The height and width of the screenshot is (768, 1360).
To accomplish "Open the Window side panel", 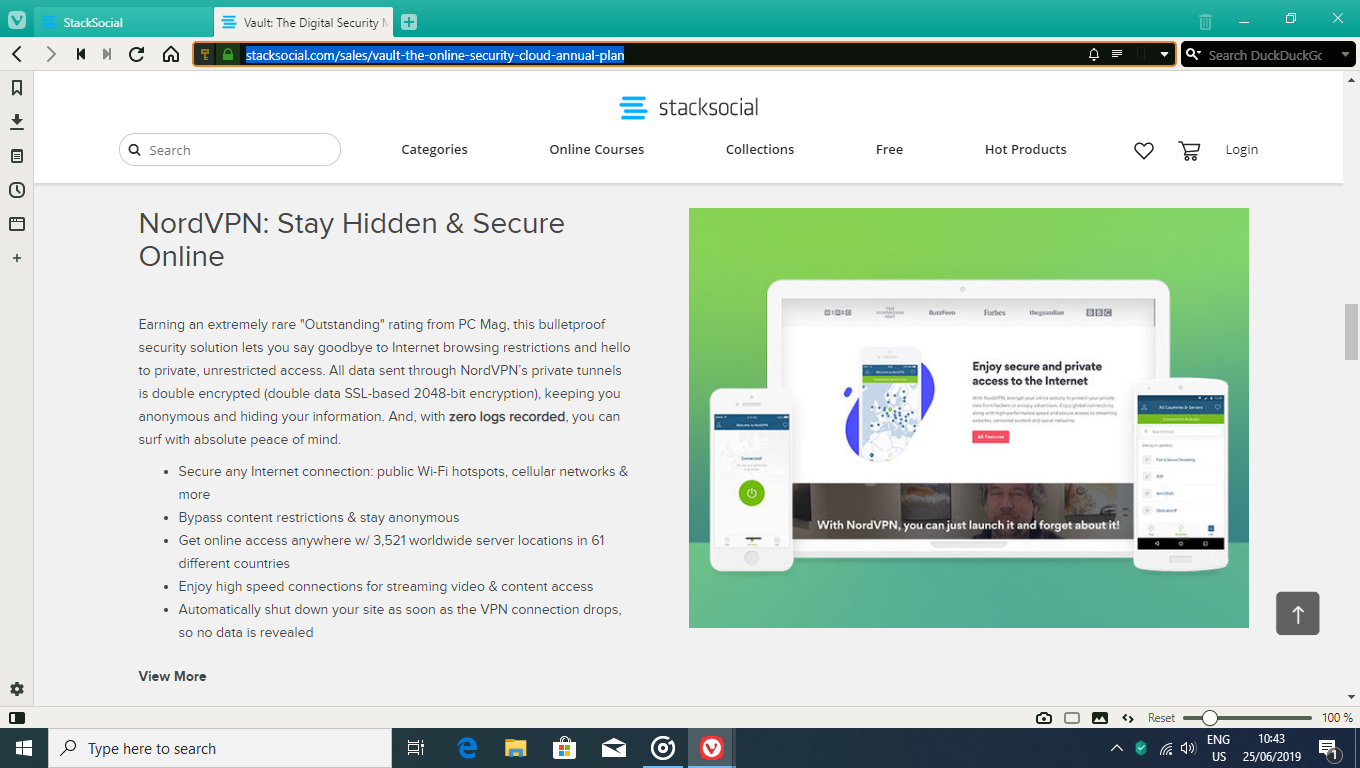I will (17, 224).
